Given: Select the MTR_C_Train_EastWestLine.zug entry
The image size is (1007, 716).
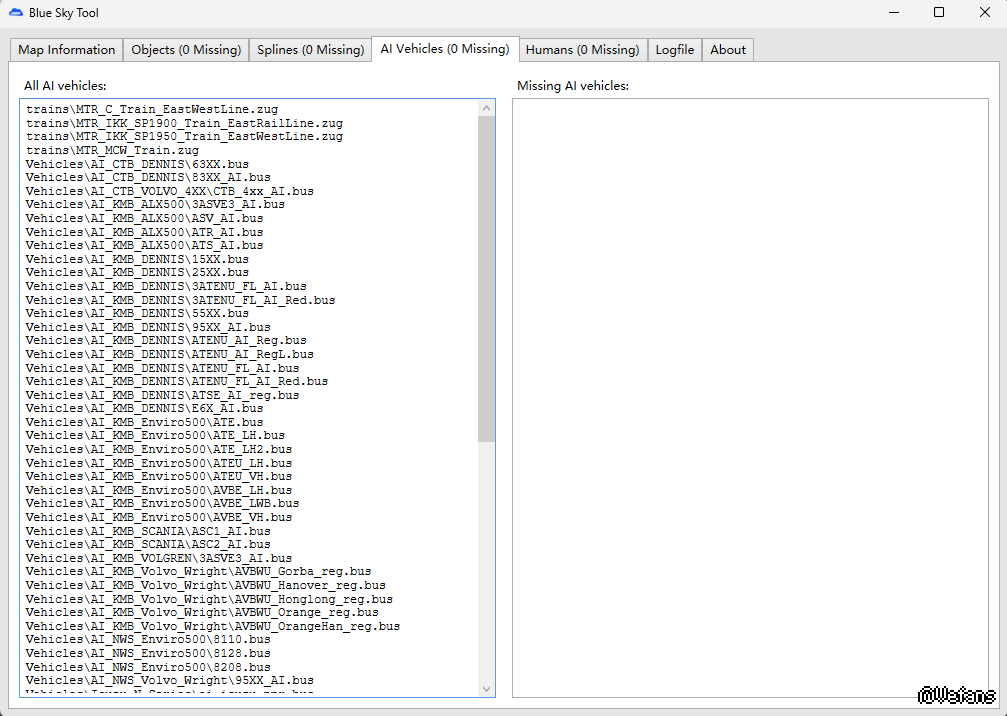Looking at the screenshot, I should click(x=152, y=109).
